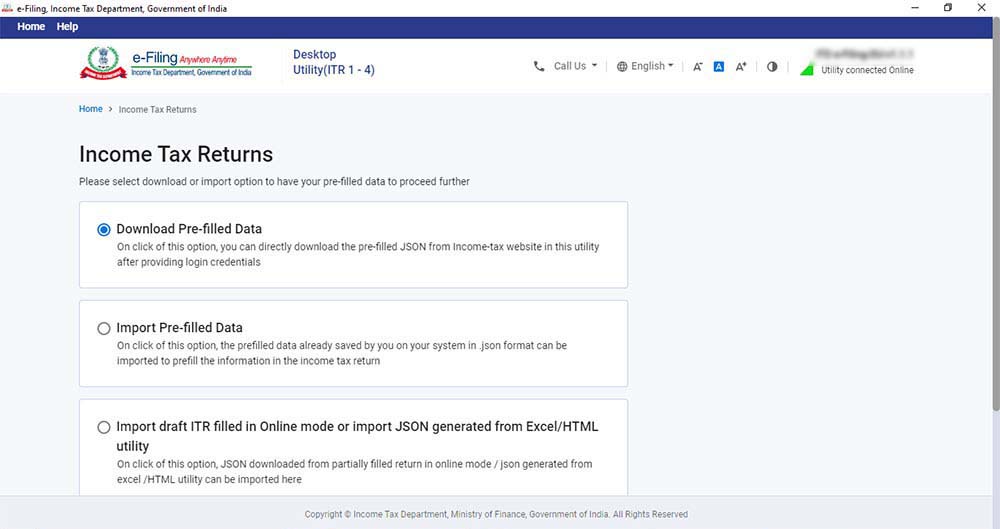Image resolution: width=1000 pixels, height=529 pixels.
Task: Increase font size with A+ icon
Action: point(741,67)
